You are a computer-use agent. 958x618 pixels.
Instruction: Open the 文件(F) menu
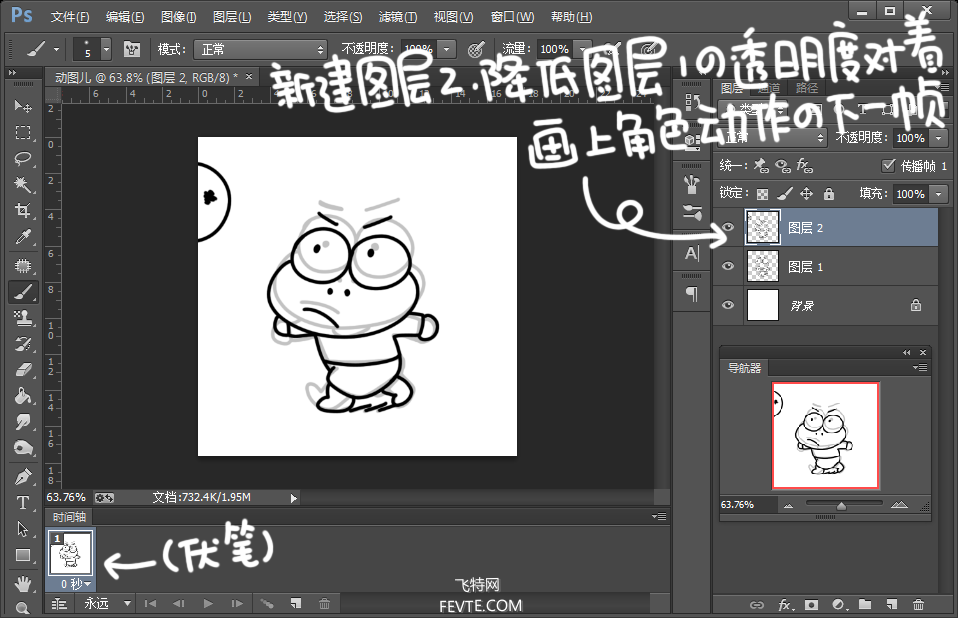70,16
